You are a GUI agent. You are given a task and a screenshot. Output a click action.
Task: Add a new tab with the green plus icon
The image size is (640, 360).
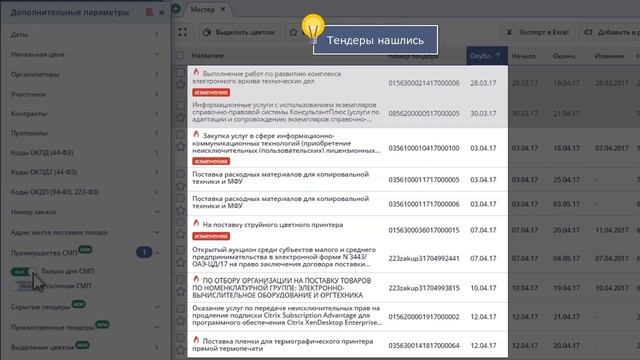176,9
